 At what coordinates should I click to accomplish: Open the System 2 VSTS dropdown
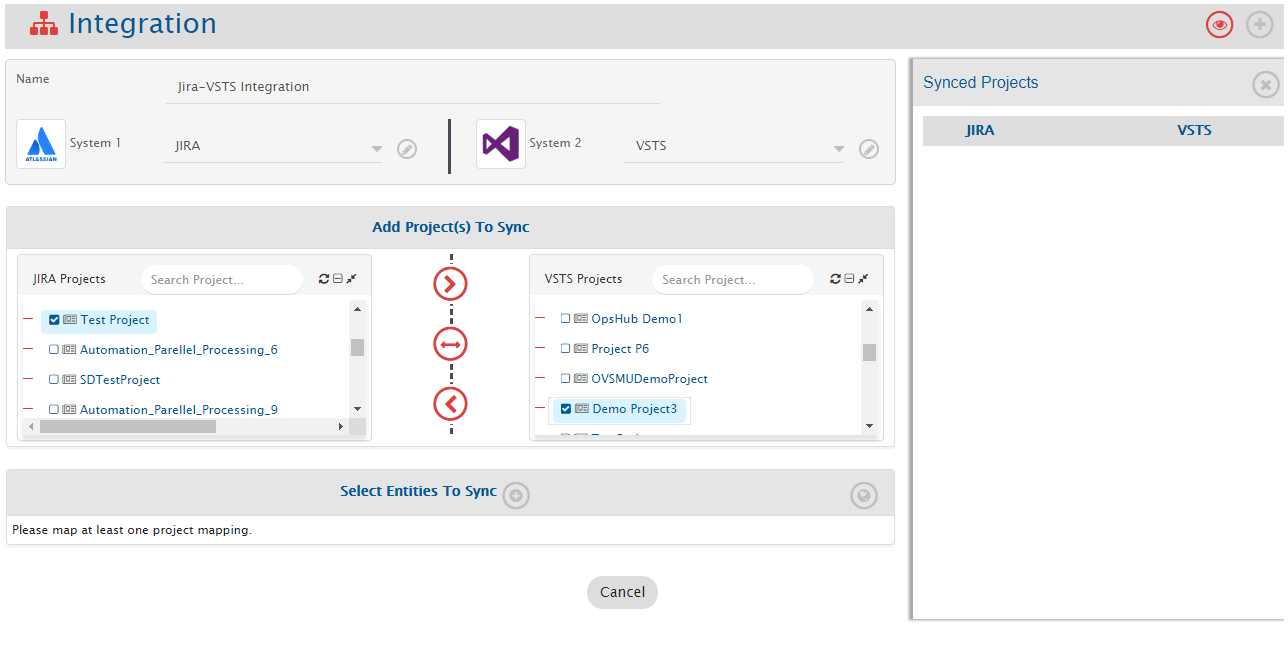point(838,149)
